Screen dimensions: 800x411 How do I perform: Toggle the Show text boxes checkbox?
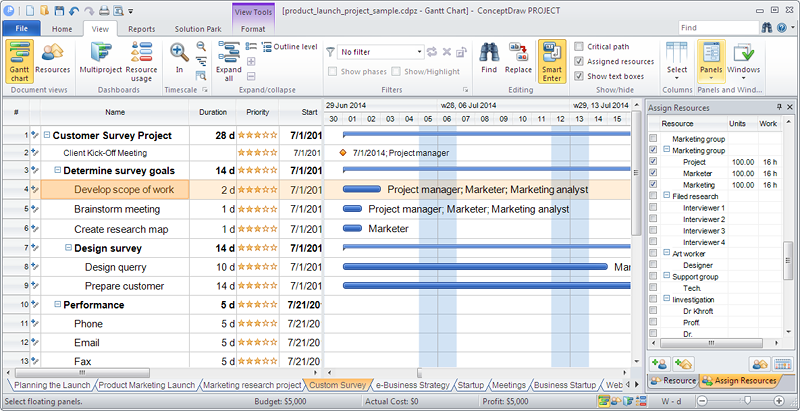[580, 76]
